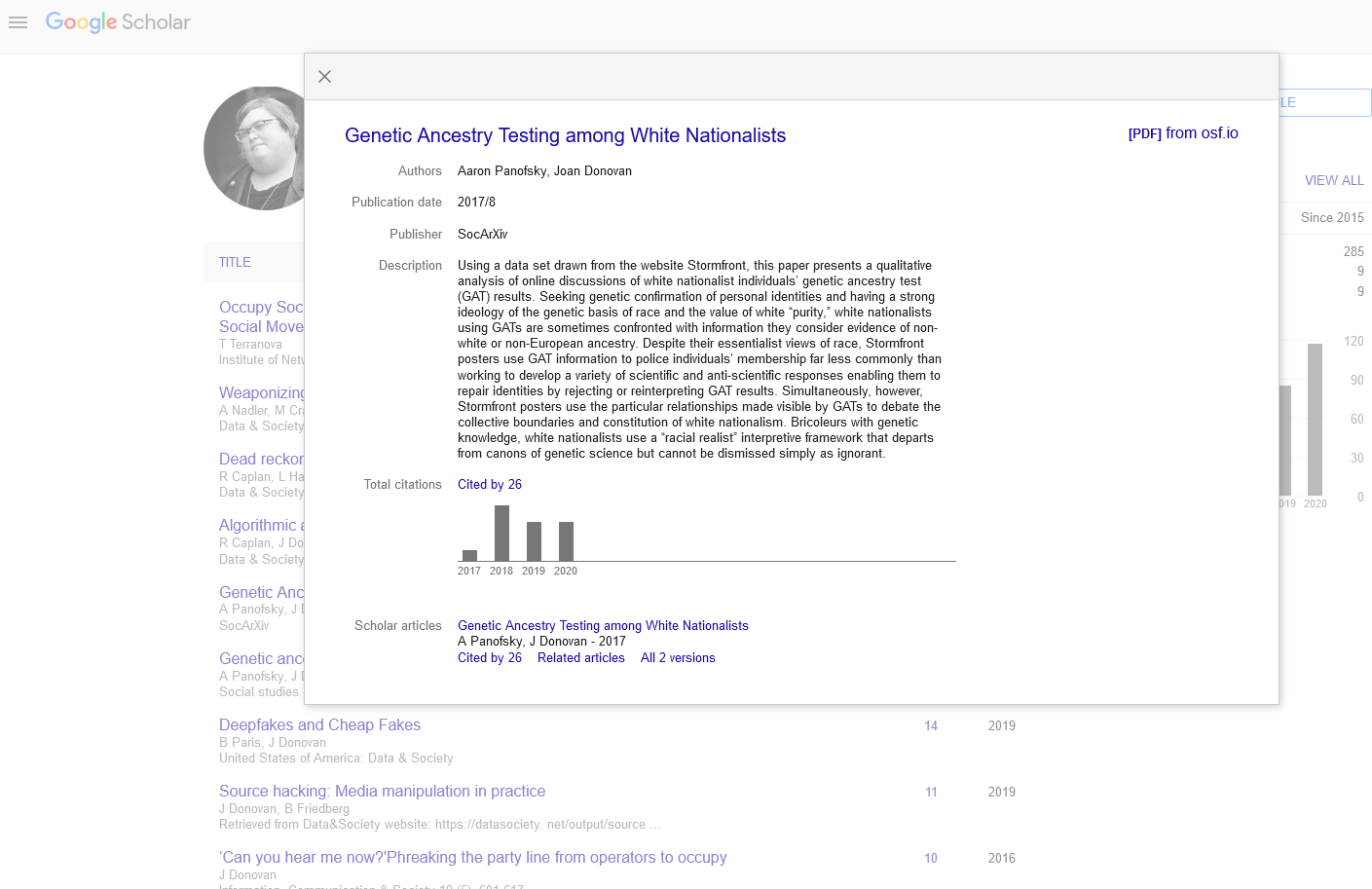Open the Genetic anc... Social studies article in background
Image resolution: width=1372 pixels, height=889 pixels.
(261, 658)
